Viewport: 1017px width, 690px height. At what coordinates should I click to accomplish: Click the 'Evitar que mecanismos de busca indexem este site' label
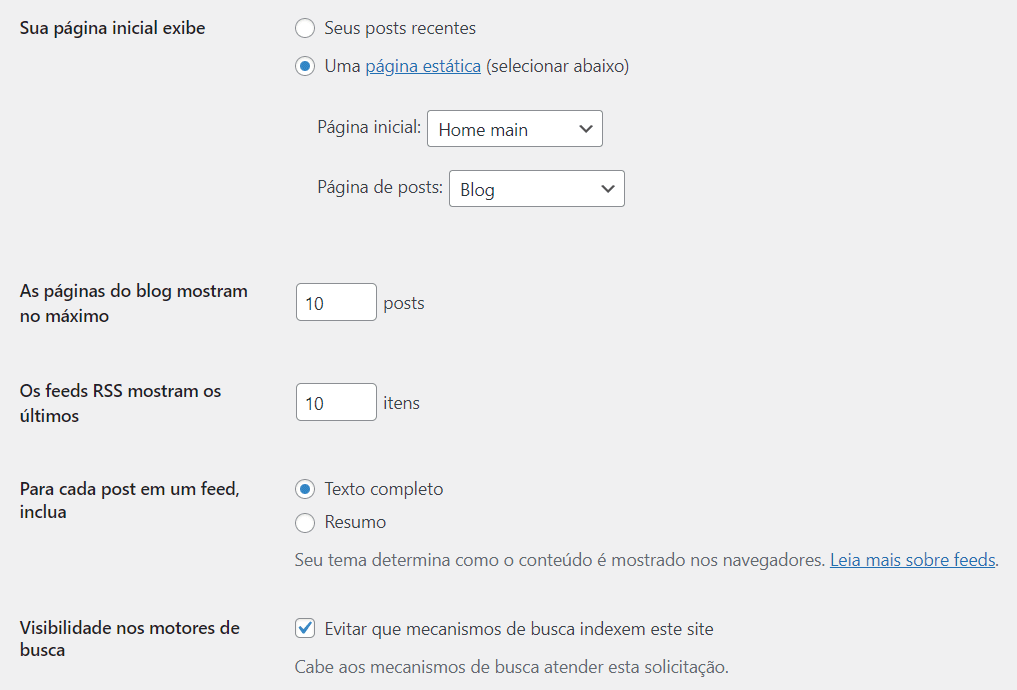(519, 629)
